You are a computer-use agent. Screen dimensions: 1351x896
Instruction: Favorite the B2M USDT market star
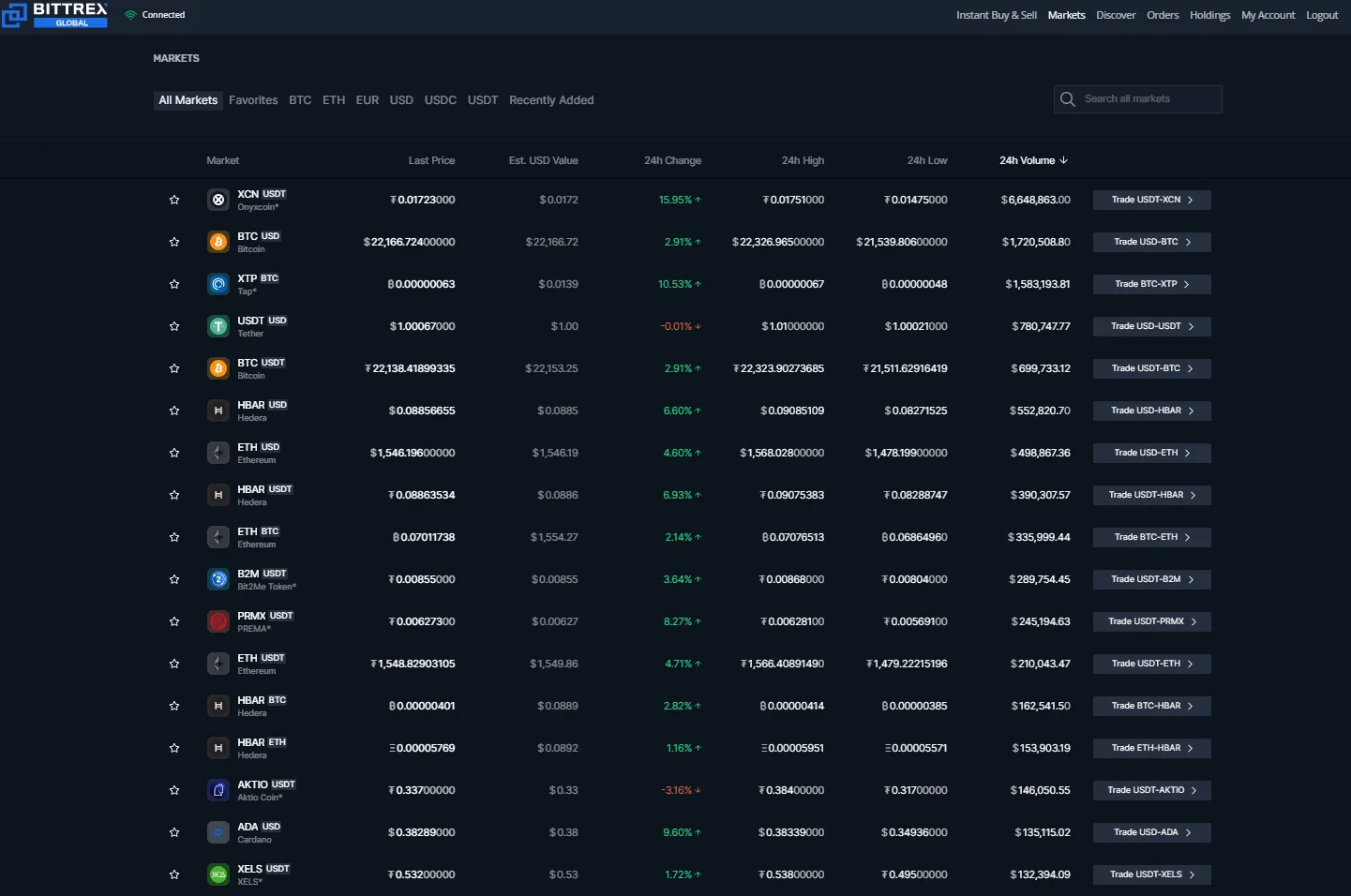pos(174,579)
